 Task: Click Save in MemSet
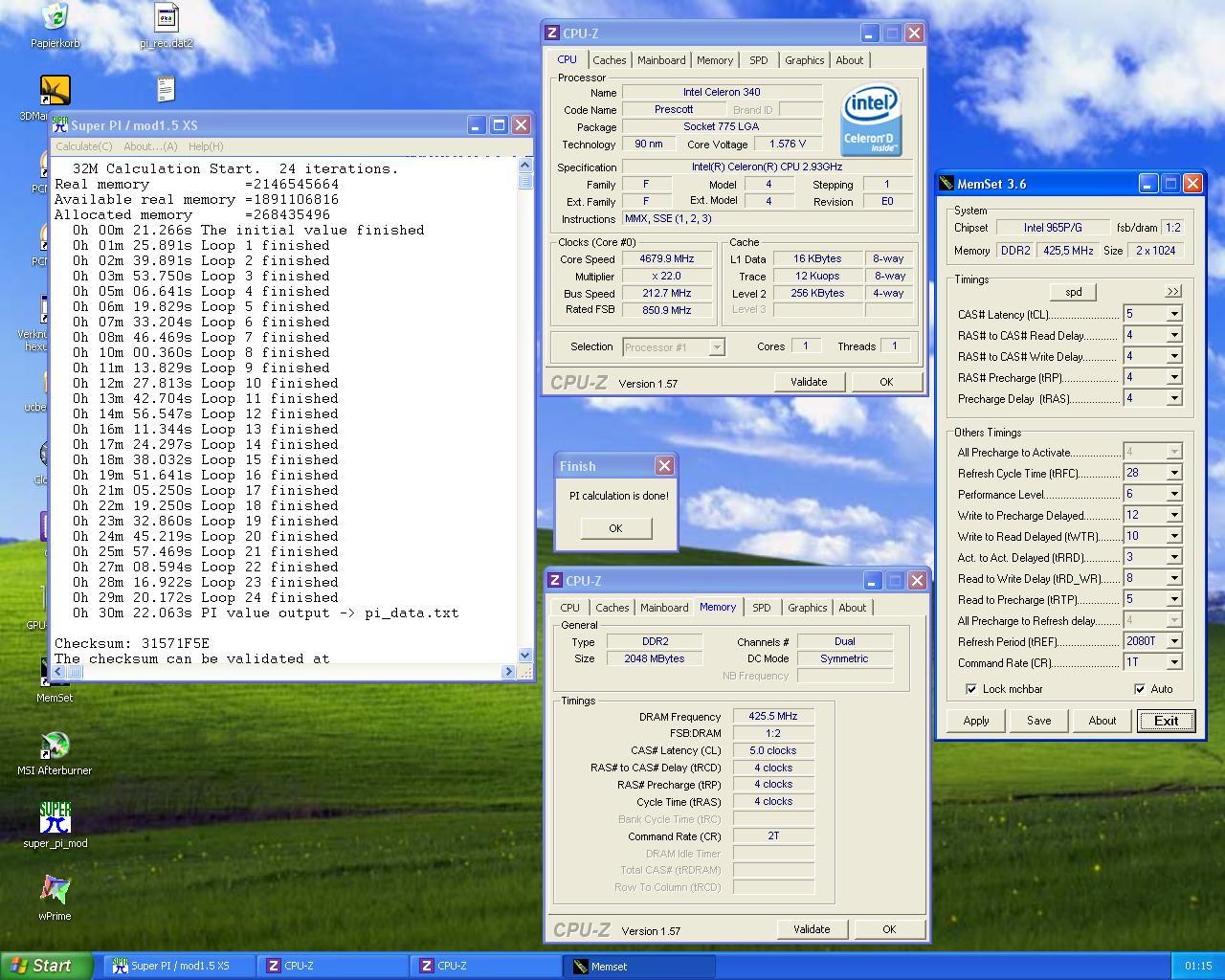(1039, 721)
